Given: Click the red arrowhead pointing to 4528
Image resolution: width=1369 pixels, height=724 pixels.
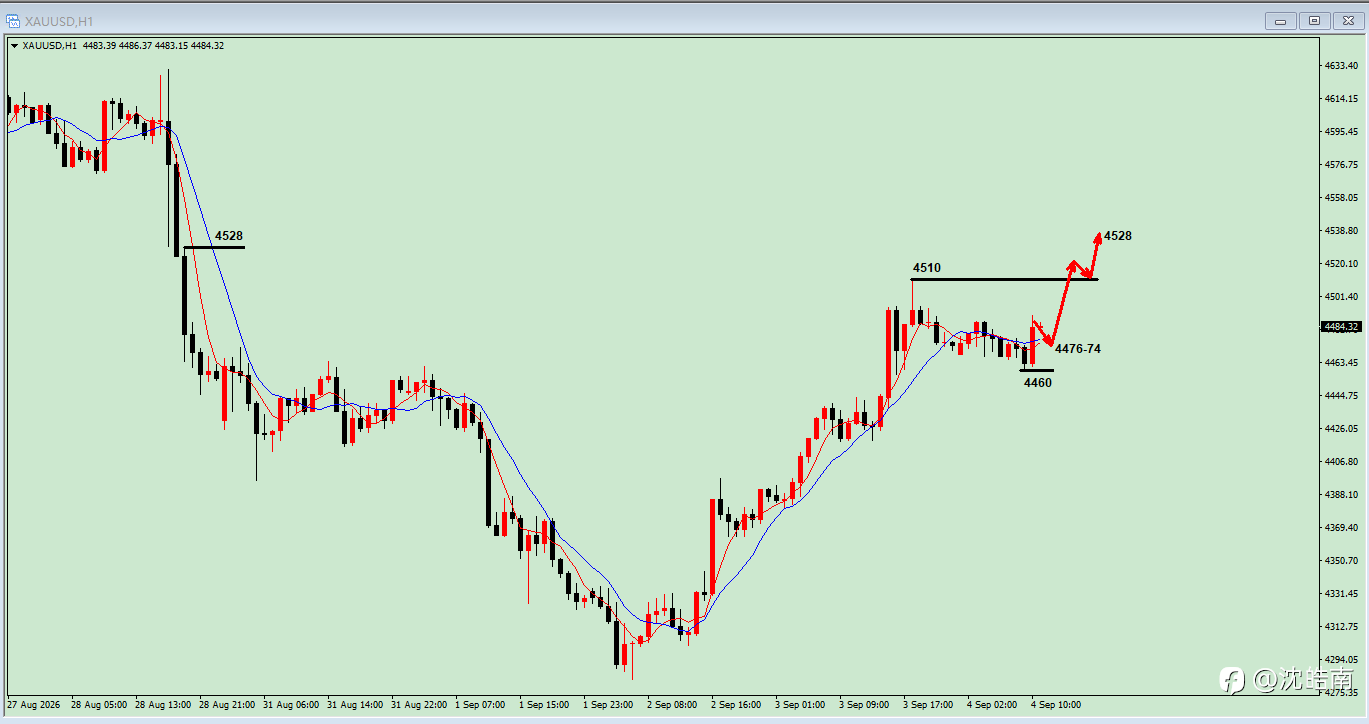Looking at the screenshot, I should (x=1097, y=238).
